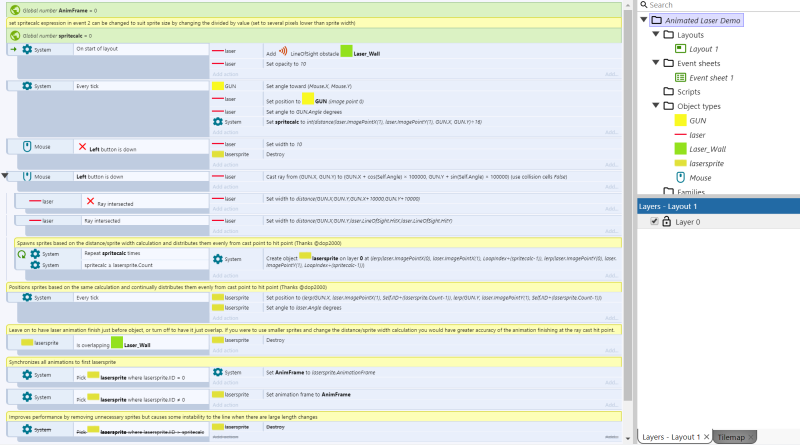Collapse the Object types folder
Viewport: 800px width, 446px height.
[x=656, y=106]
